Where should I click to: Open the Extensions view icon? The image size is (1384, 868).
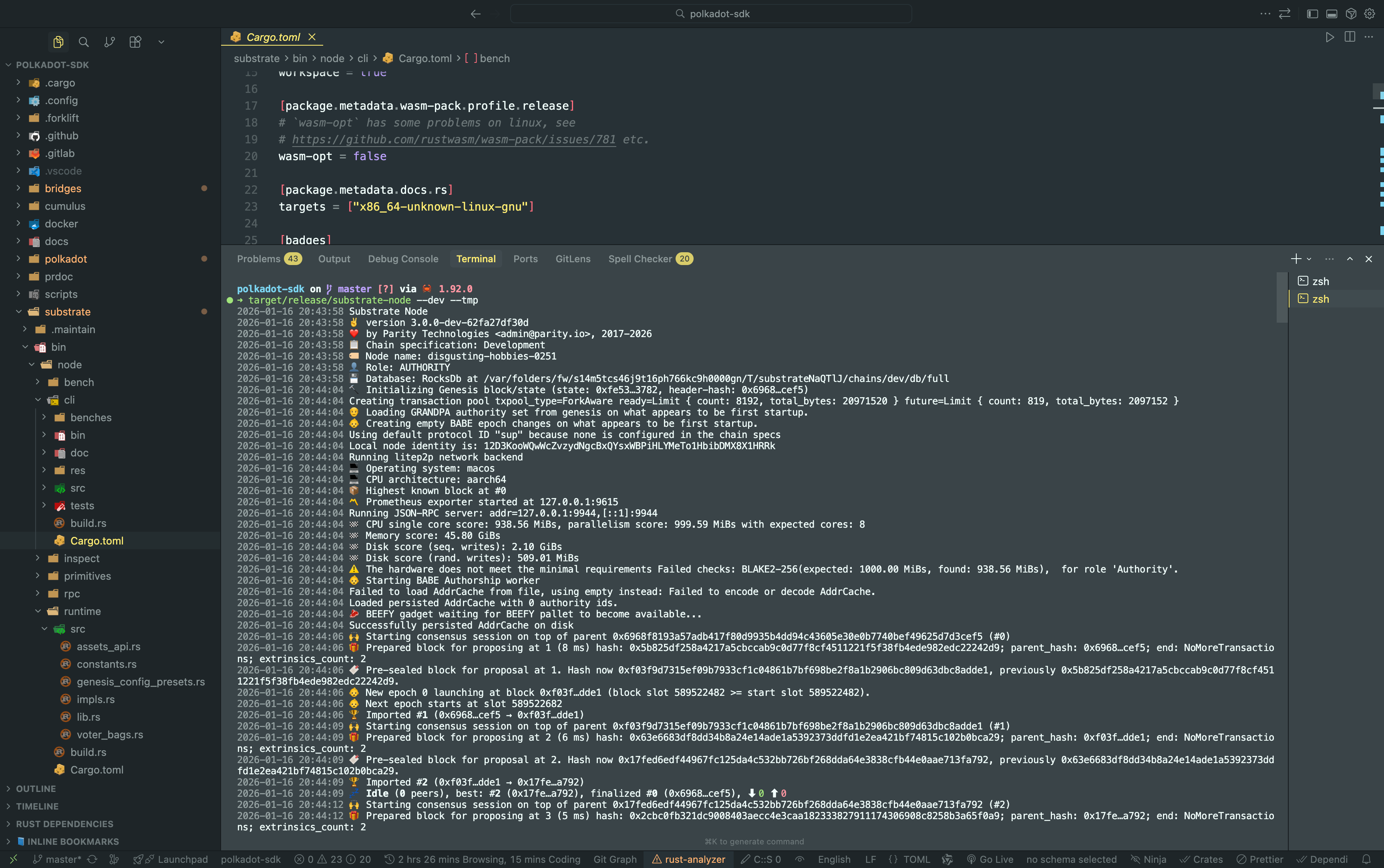tap(135, 42)
